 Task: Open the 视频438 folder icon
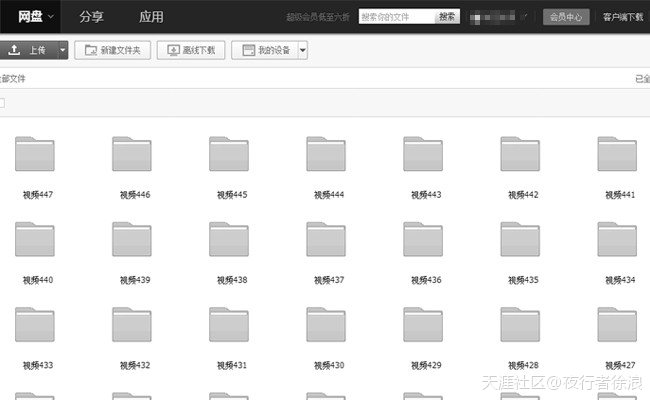[x=229, y=239]
